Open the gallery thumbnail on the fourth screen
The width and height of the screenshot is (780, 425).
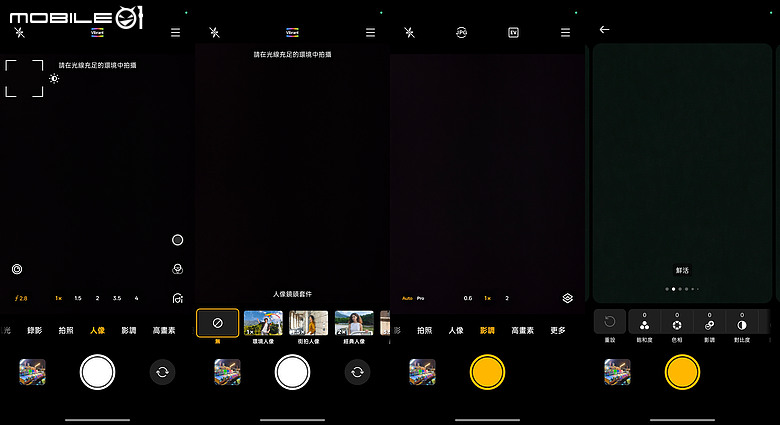(x=617, y=372)
